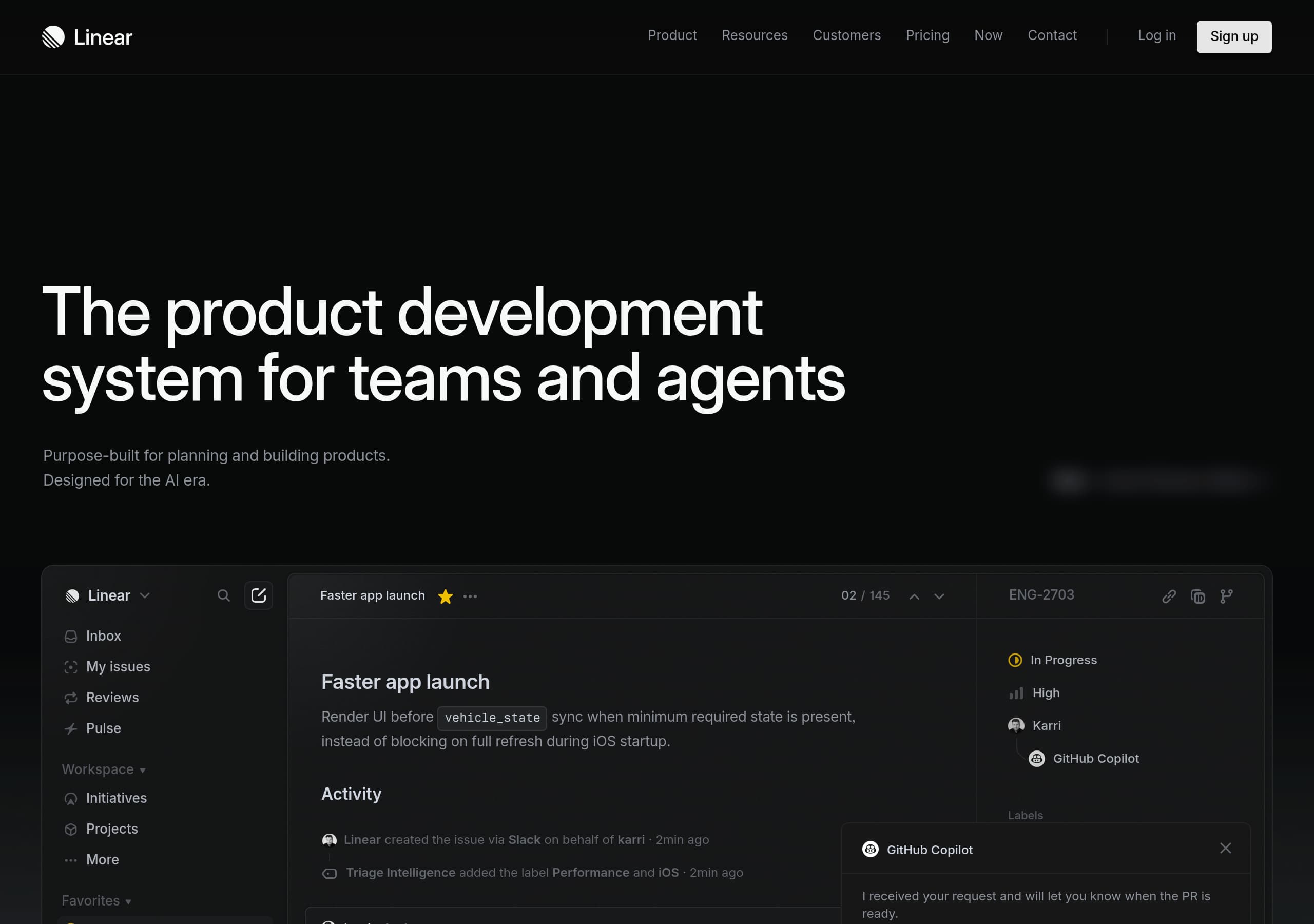Click the Log in link
The width and height of the screenshot is (1314, 924).
1156,35
